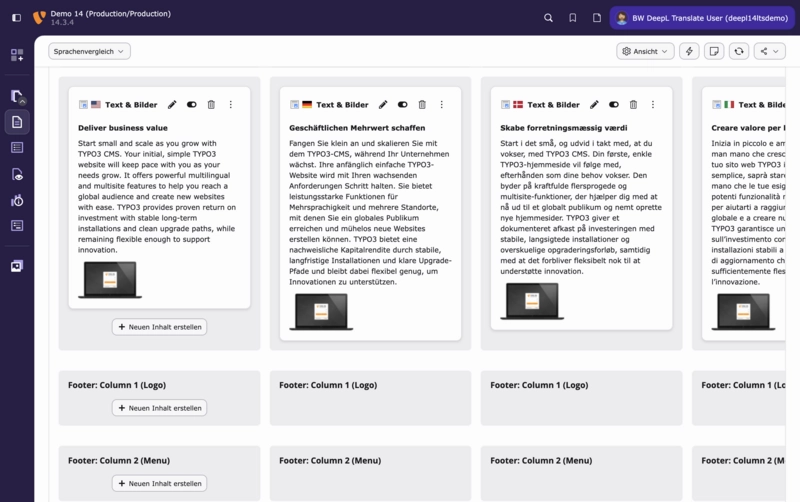Toggle visibility of Danish Text & Bilder element
The image size is (800, 502).
(614, 105)
